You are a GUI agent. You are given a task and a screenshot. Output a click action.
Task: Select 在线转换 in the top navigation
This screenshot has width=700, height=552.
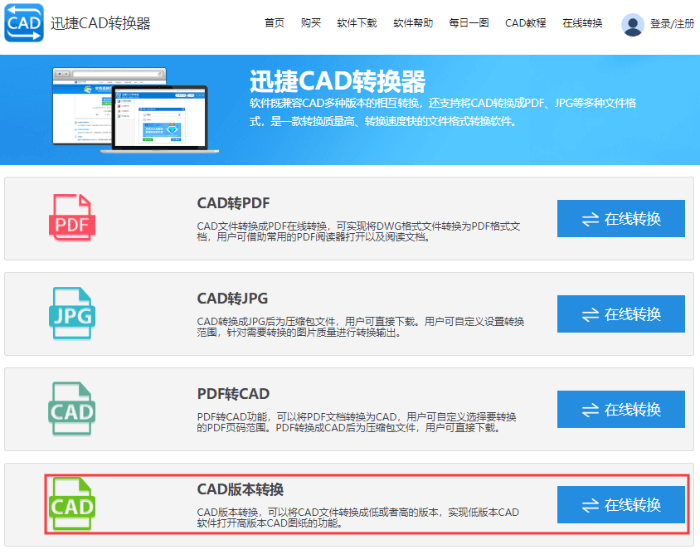pyautogui.click(x=582, y=23)
